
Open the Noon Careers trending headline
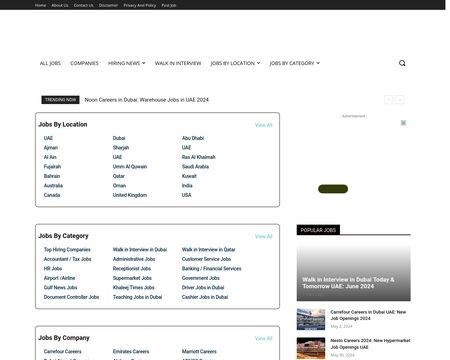point(147,100)
